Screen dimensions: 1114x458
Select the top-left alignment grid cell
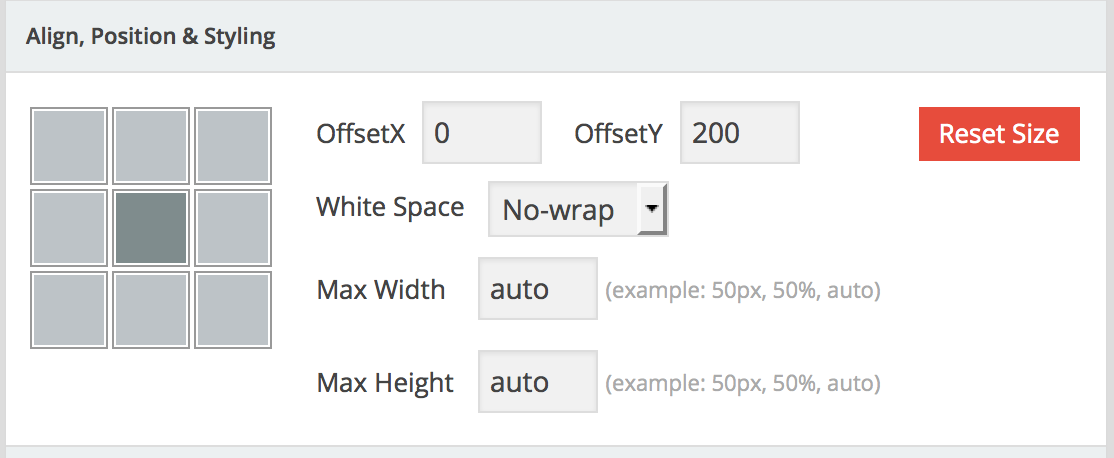[69, 146]
